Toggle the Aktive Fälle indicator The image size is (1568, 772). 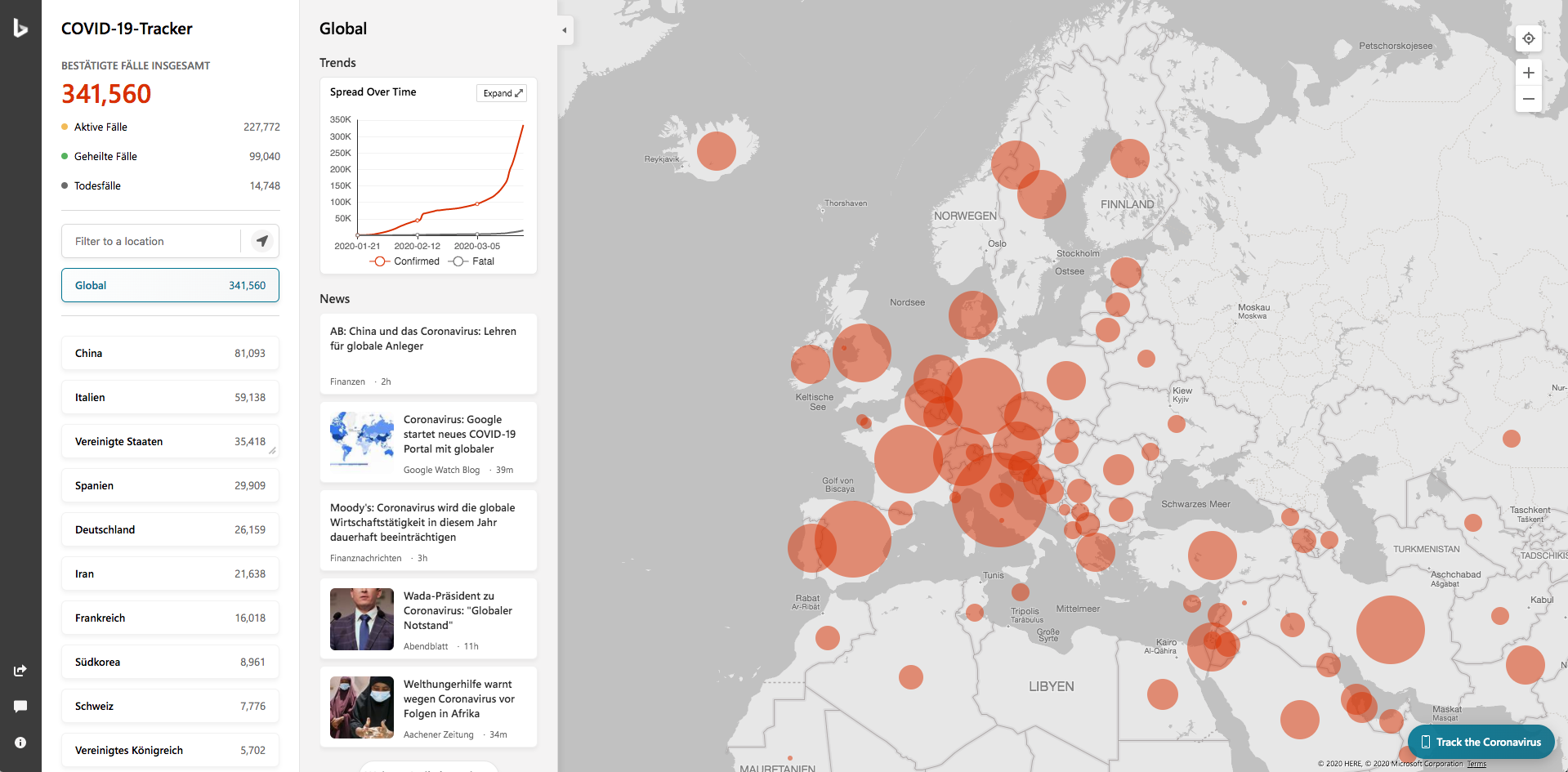click(94, 127)
